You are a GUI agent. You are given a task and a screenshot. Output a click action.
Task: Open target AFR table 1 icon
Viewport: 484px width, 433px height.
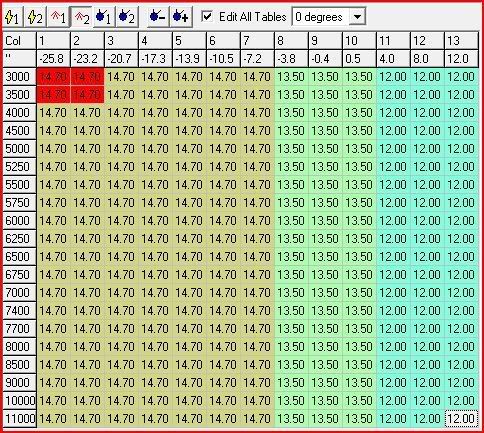(x=58, y=17)
